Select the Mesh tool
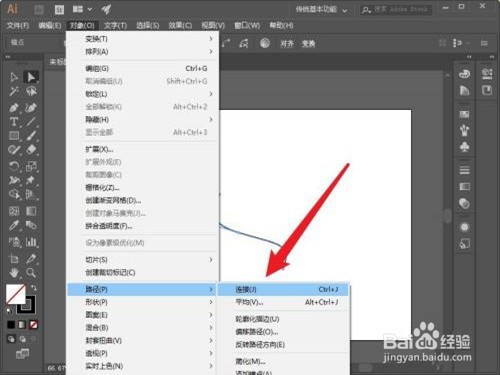500x375 pixels. pyautogui.click(x=14, y=211)
